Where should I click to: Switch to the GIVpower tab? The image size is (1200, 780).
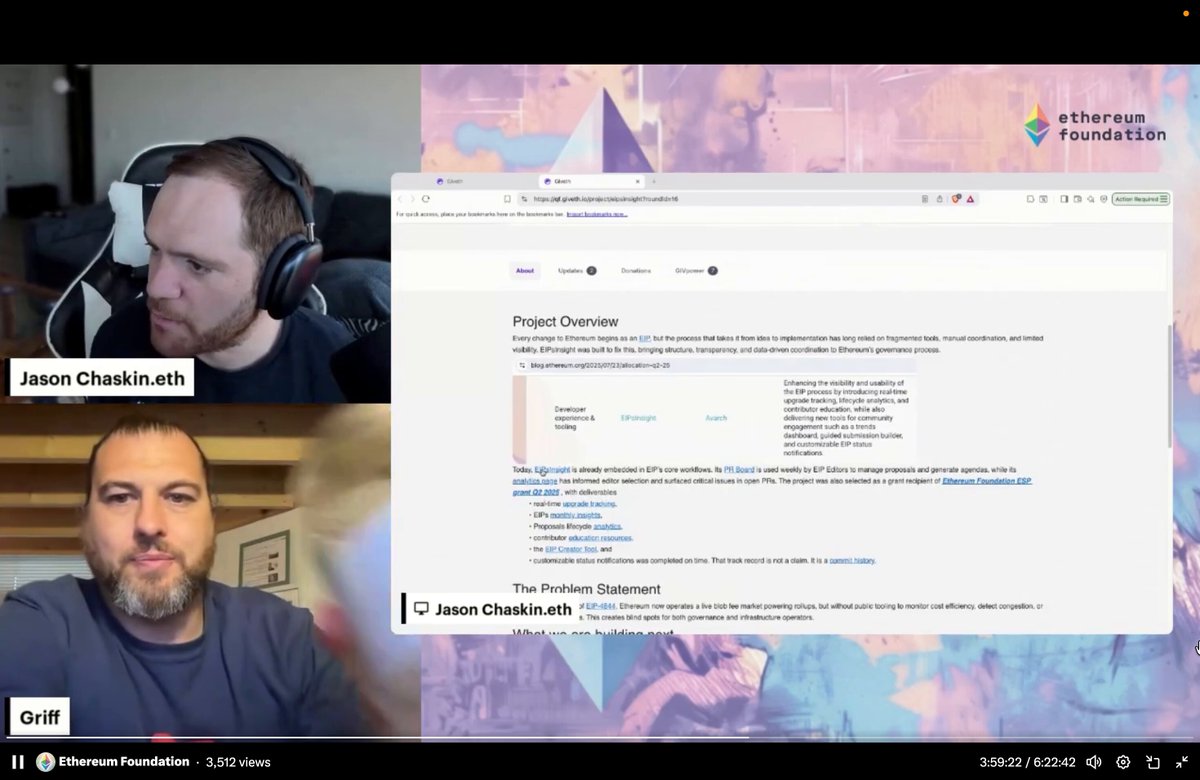696,271
